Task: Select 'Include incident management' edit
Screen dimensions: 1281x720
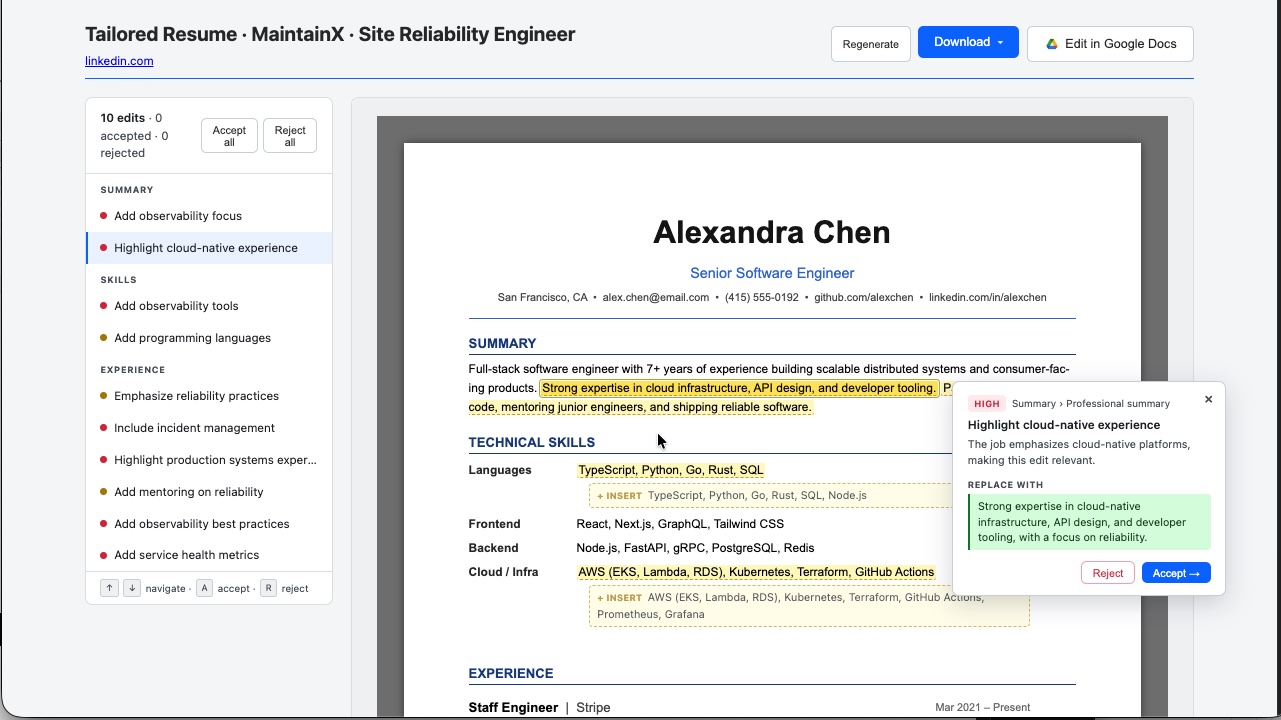Action: (209, 428)
